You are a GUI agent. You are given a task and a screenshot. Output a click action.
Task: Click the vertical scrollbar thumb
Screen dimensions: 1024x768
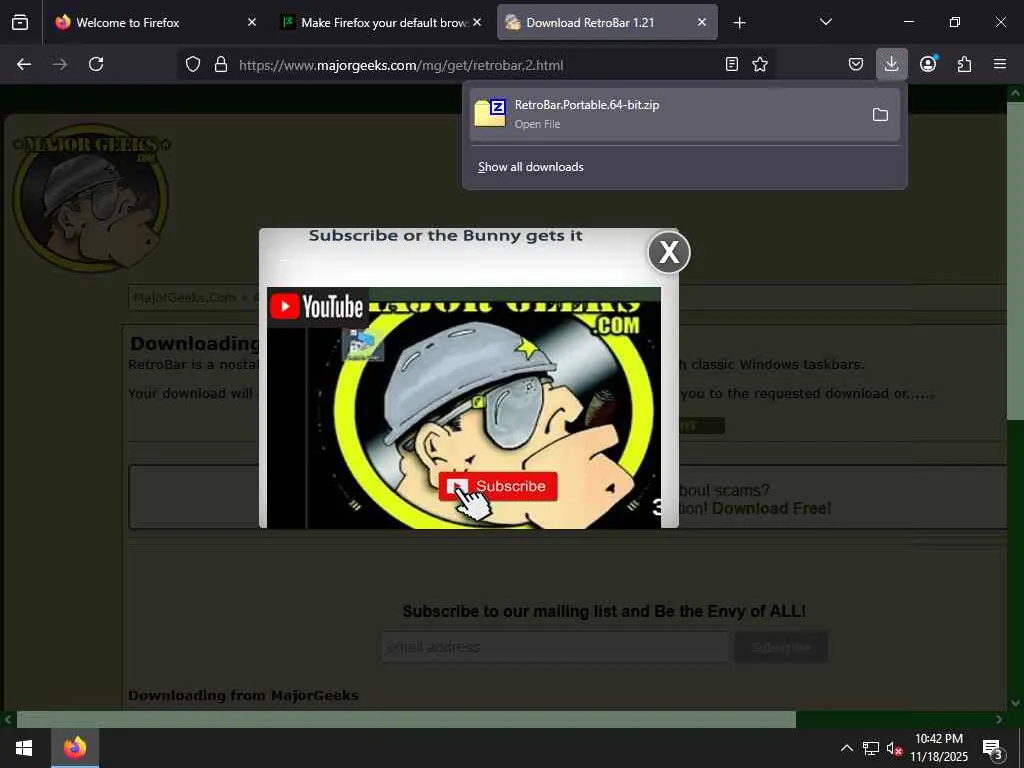pyautogui.click(x=1015, y=261)
